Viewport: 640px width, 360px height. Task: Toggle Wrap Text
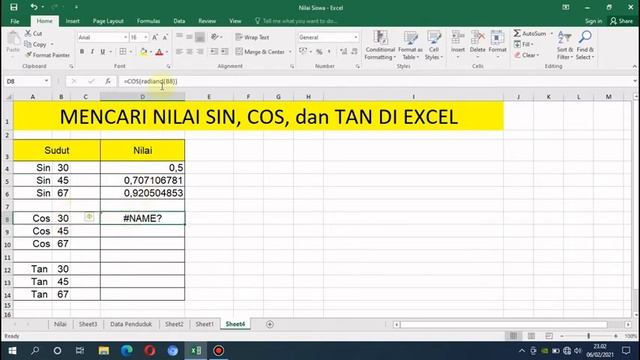point(252,37)
